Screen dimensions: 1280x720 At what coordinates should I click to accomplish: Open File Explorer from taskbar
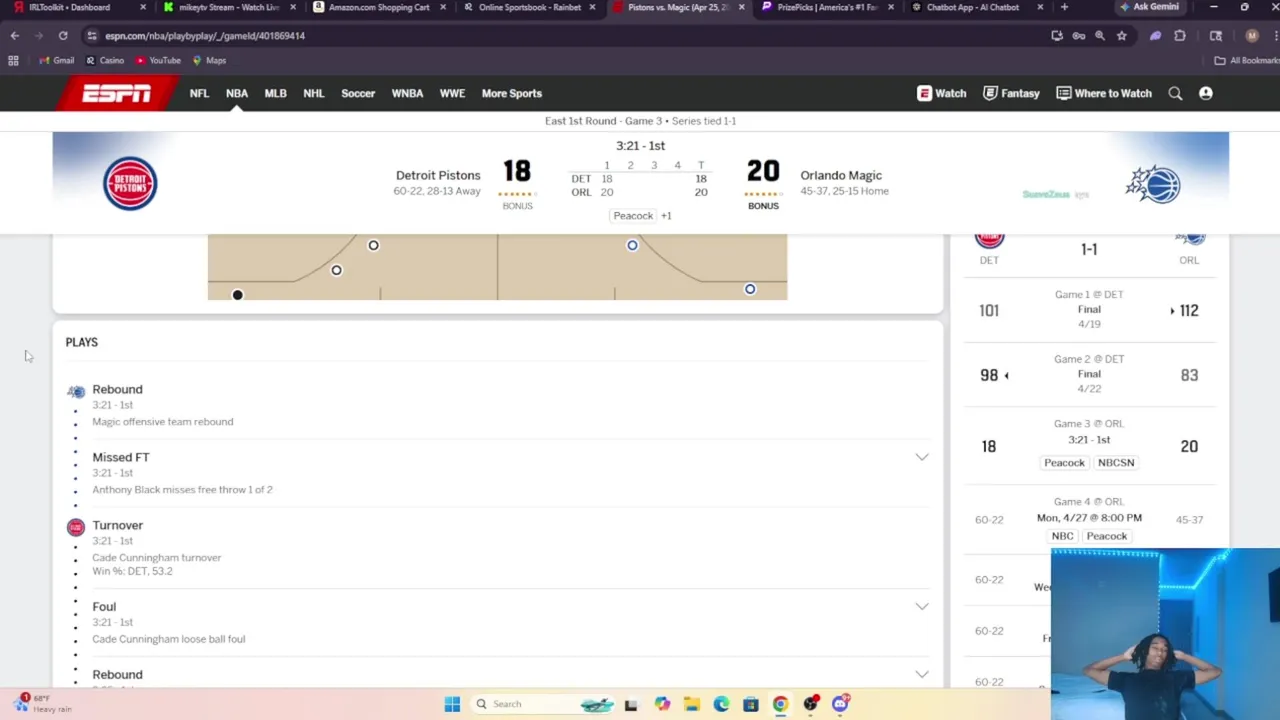691,704
